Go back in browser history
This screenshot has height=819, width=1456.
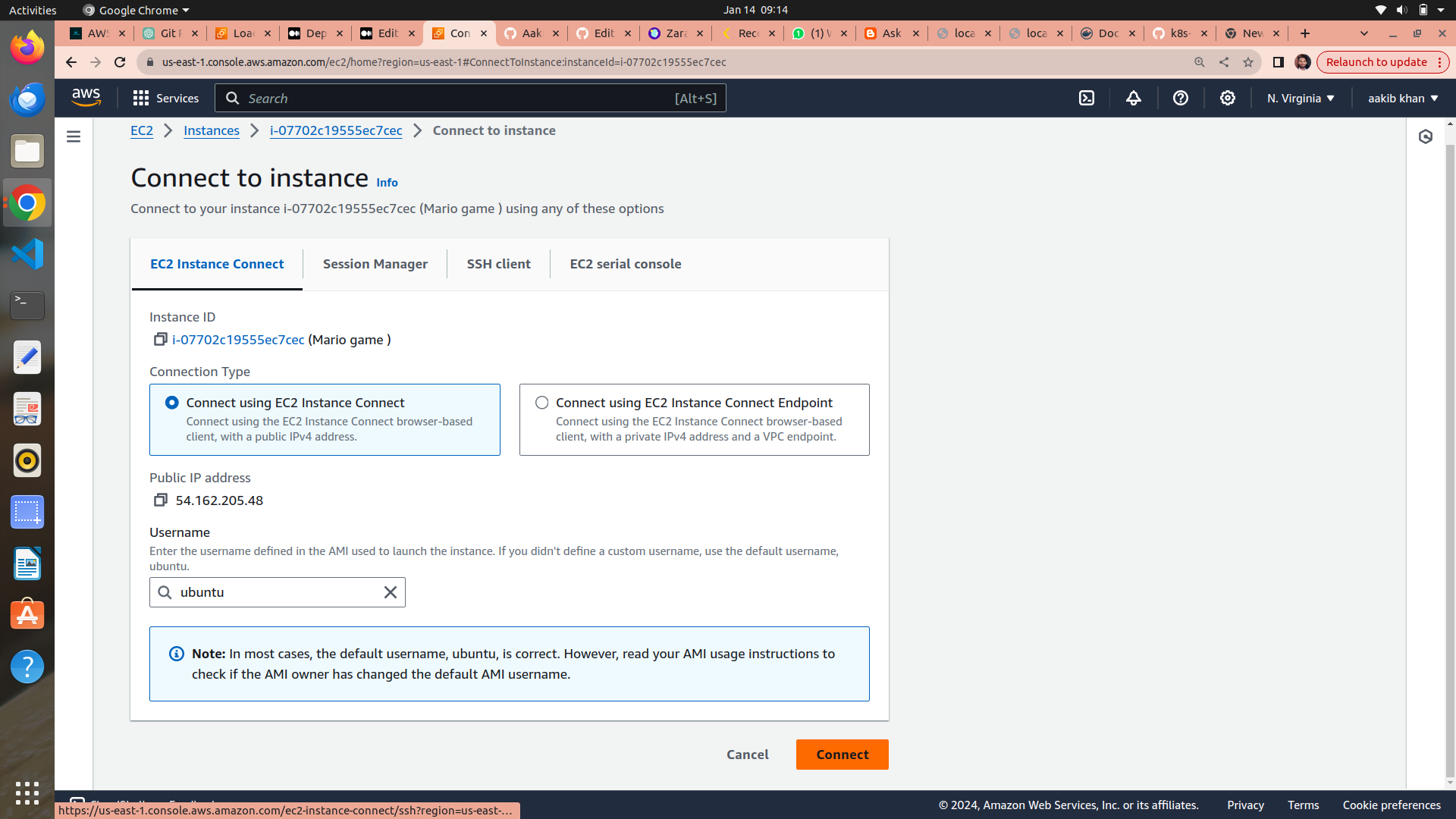coord(71,62)
